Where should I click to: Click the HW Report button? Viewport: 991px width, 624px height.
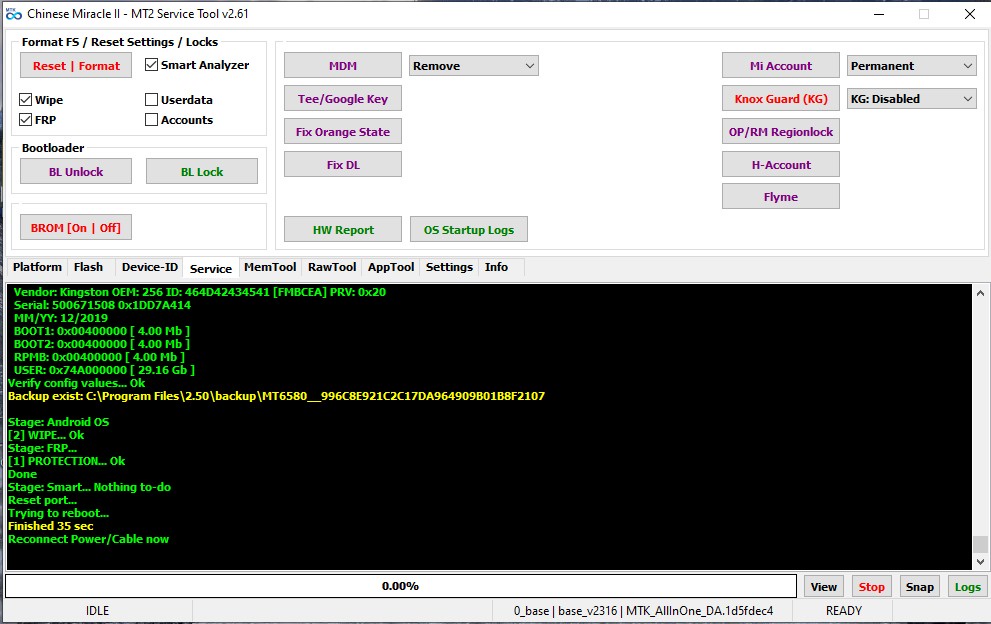click(x=343, y=229)
